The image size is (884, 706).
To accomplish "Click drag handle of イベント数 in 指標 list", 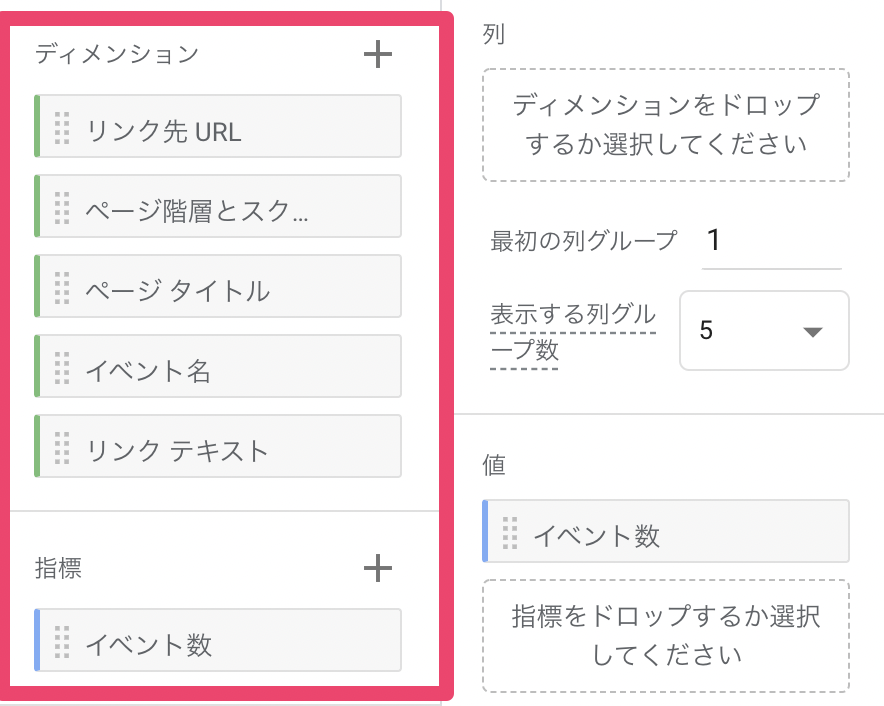I will (x=62, y=641).
